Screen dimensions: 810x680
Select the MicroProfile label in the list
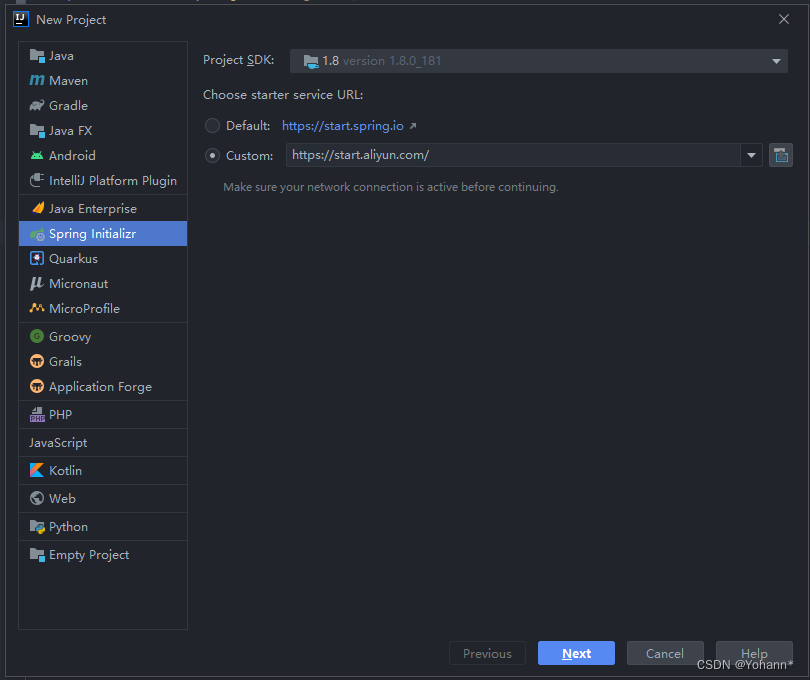(84, 308)
